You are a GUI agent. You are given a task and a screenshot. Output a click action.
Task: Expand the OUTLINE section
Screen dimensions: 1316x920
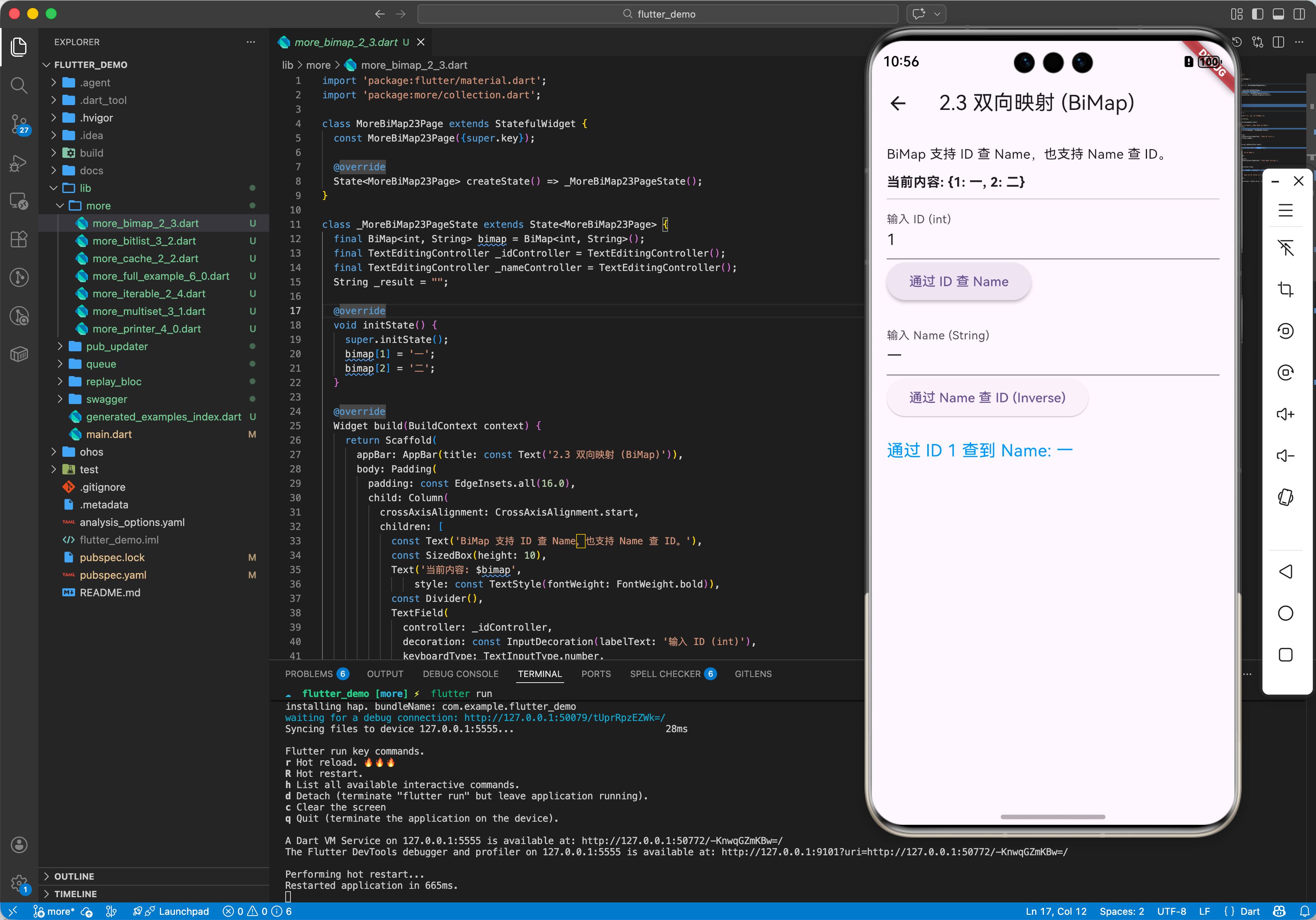pyautogui.click(x=74, y=876)
